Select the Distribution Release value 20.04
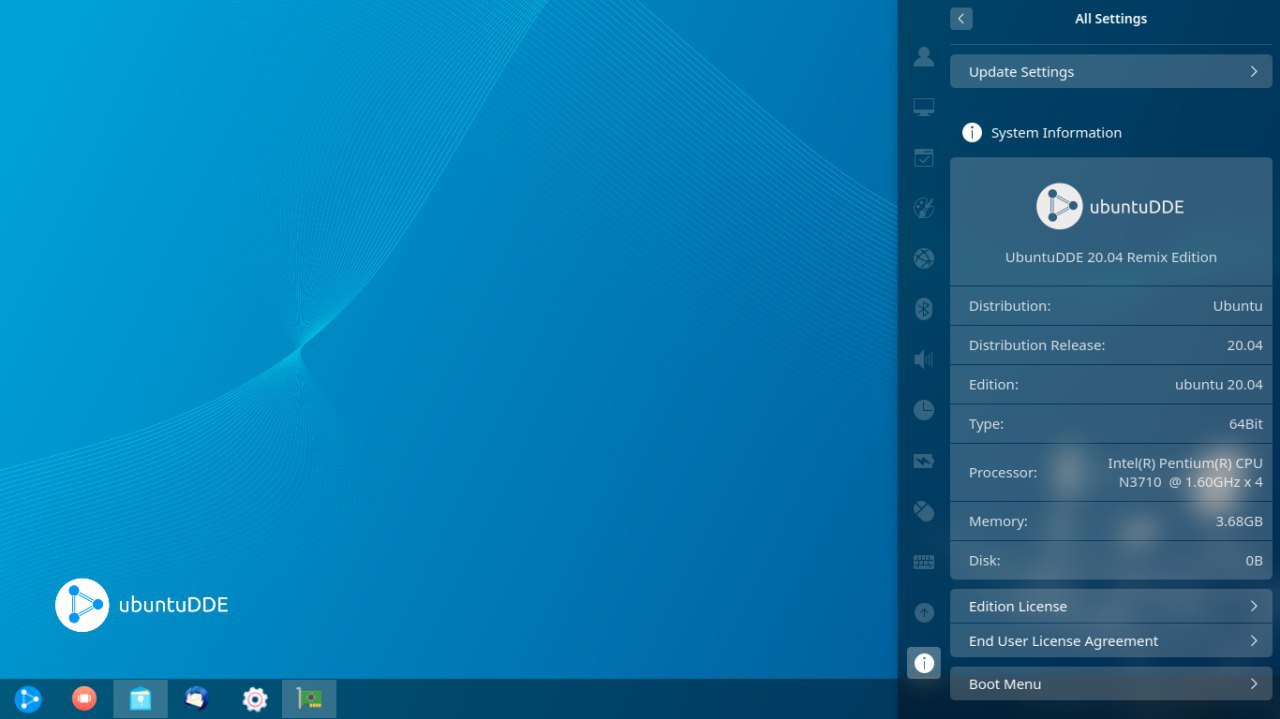 point(1245,345)
